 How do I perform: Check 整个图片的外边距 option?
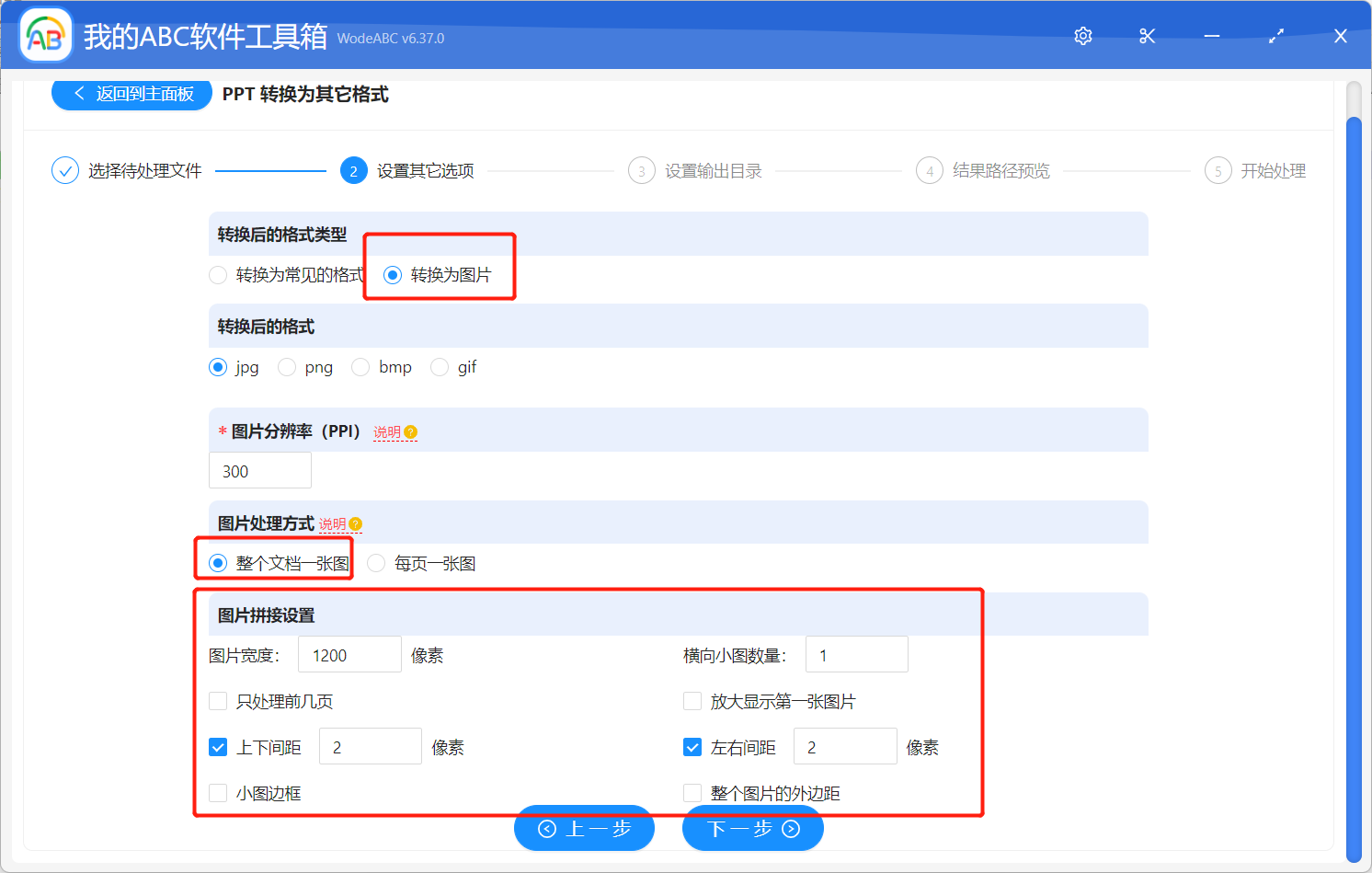(692, 792)
